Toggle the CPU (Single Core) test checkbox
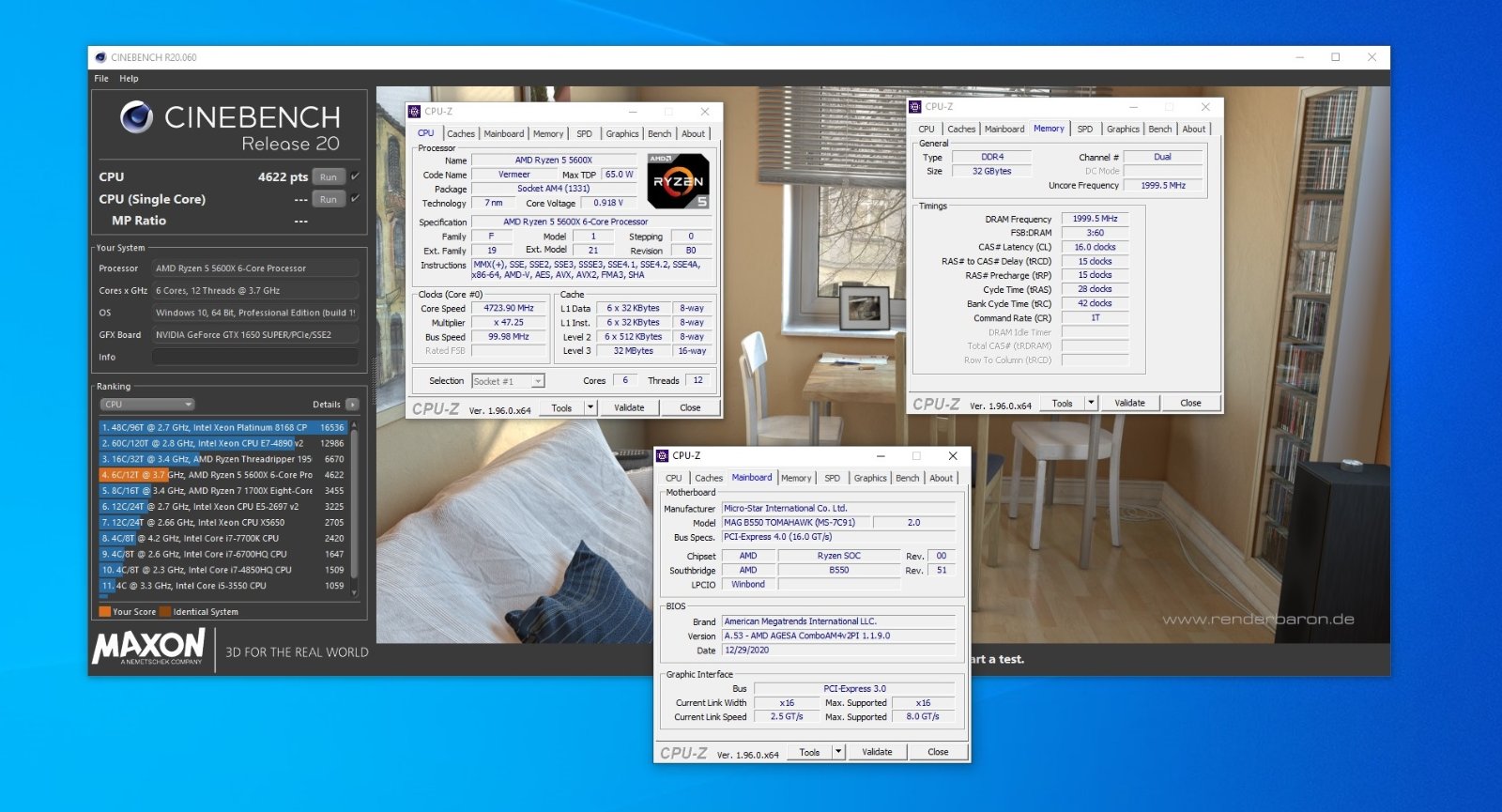Screen dimensions: 1502x812 (355, 199)
